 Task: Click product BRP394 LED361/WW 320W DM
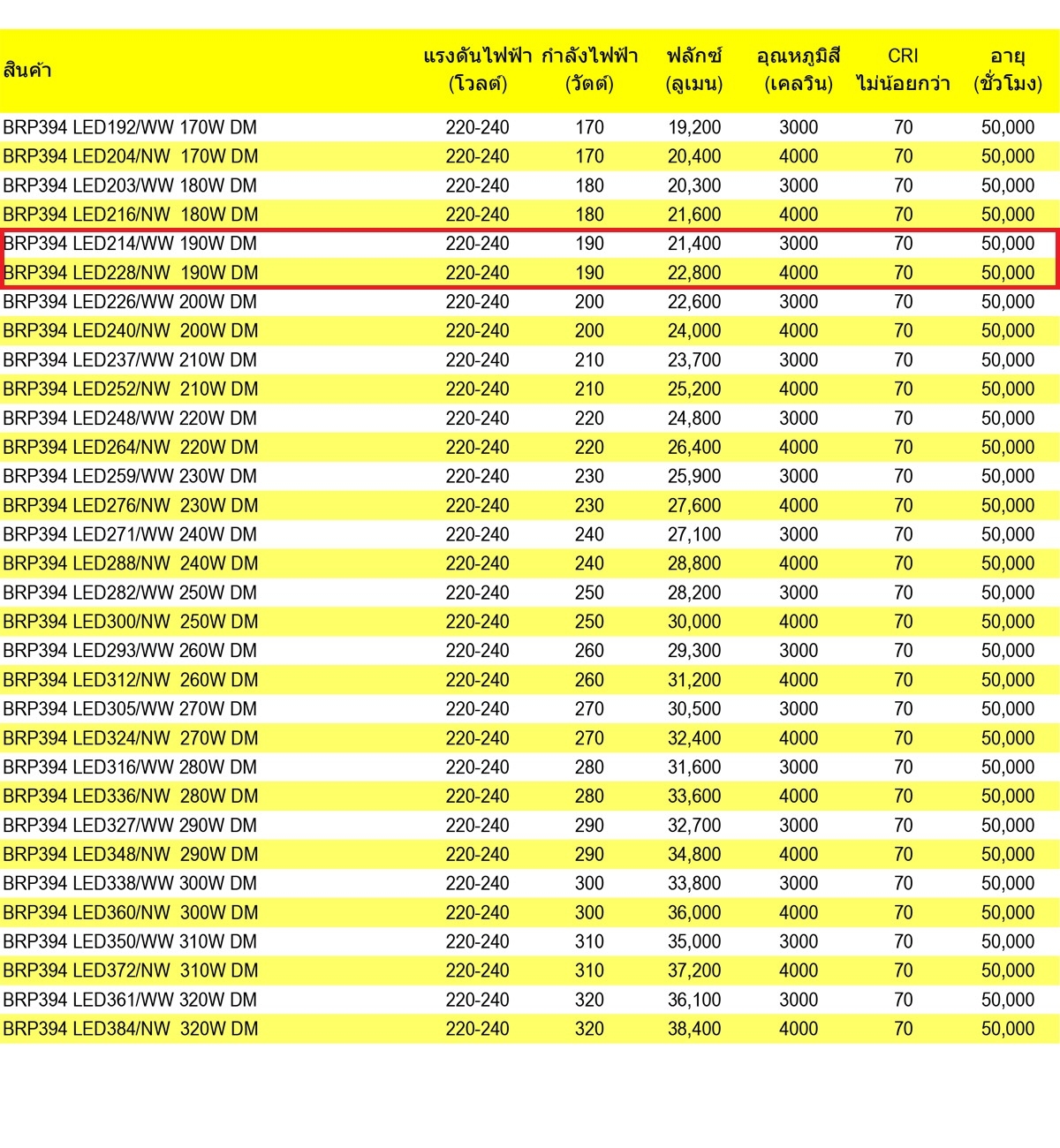[x=130, y=1000]
